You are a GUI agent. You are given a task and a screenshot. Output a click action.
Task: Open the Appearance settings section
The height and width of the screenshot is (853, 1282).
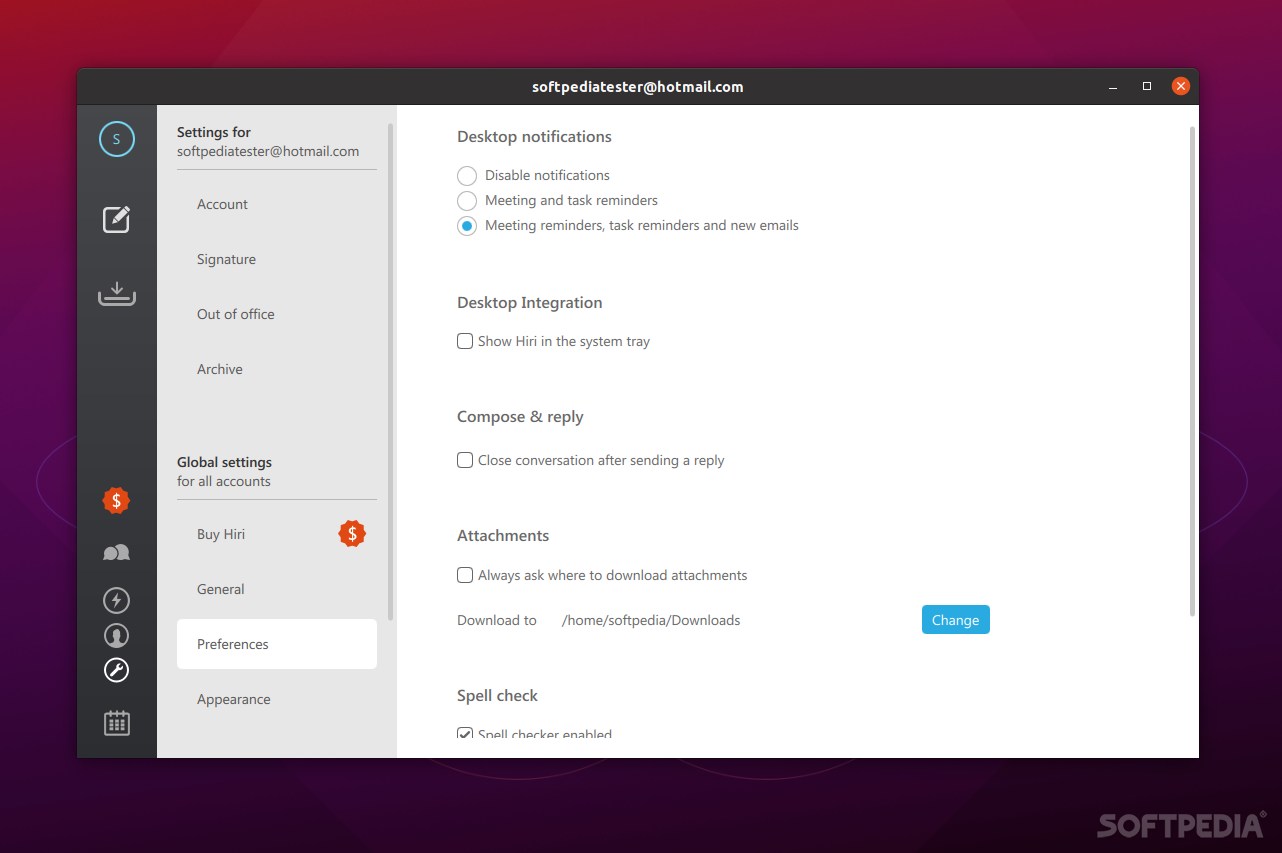click(277, 699)
